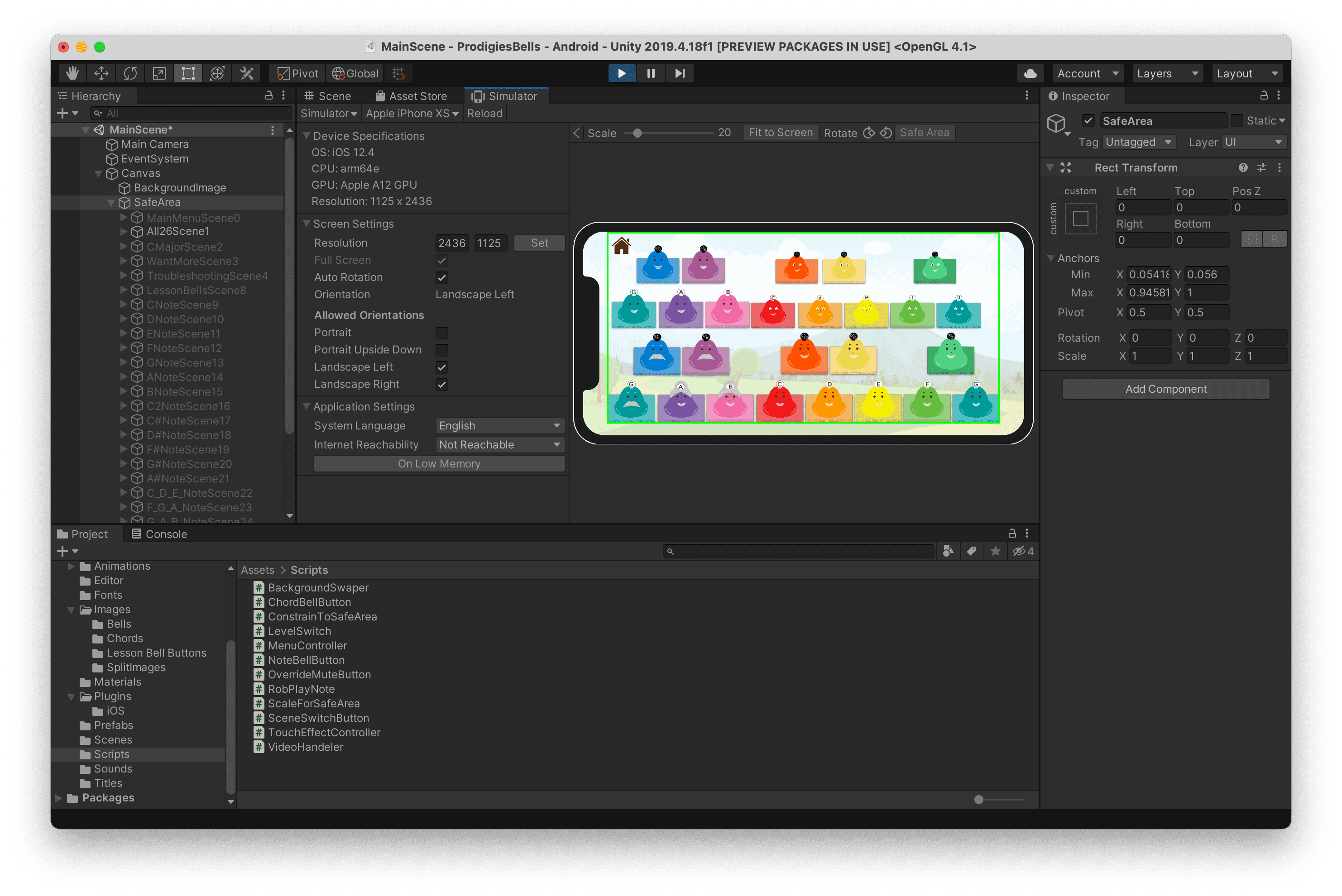Switch to the Console tab

coord(159,534)
